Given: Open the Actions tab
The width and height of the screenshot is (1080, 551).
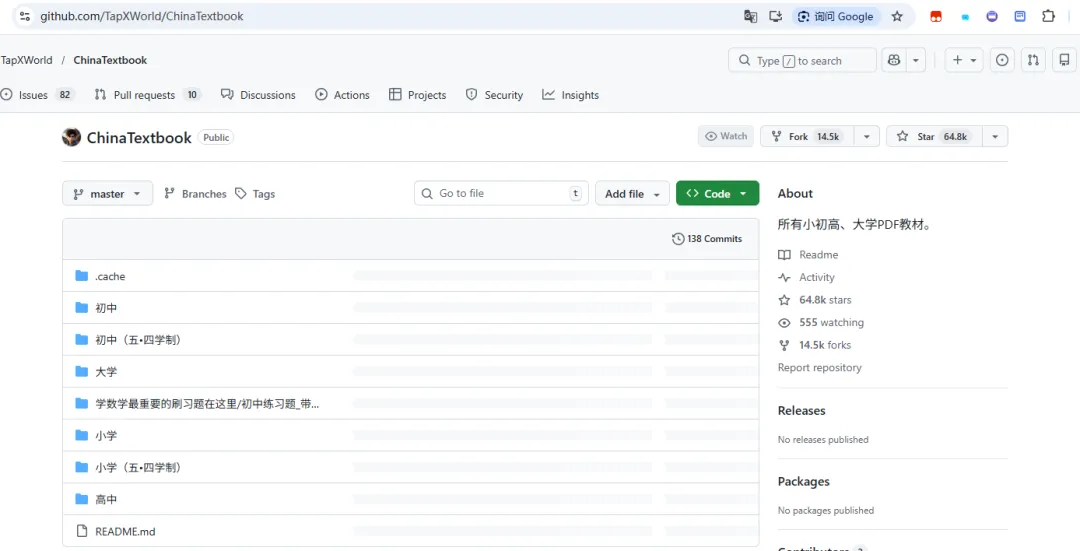Looking at the screenshot, I should point(342,95).
